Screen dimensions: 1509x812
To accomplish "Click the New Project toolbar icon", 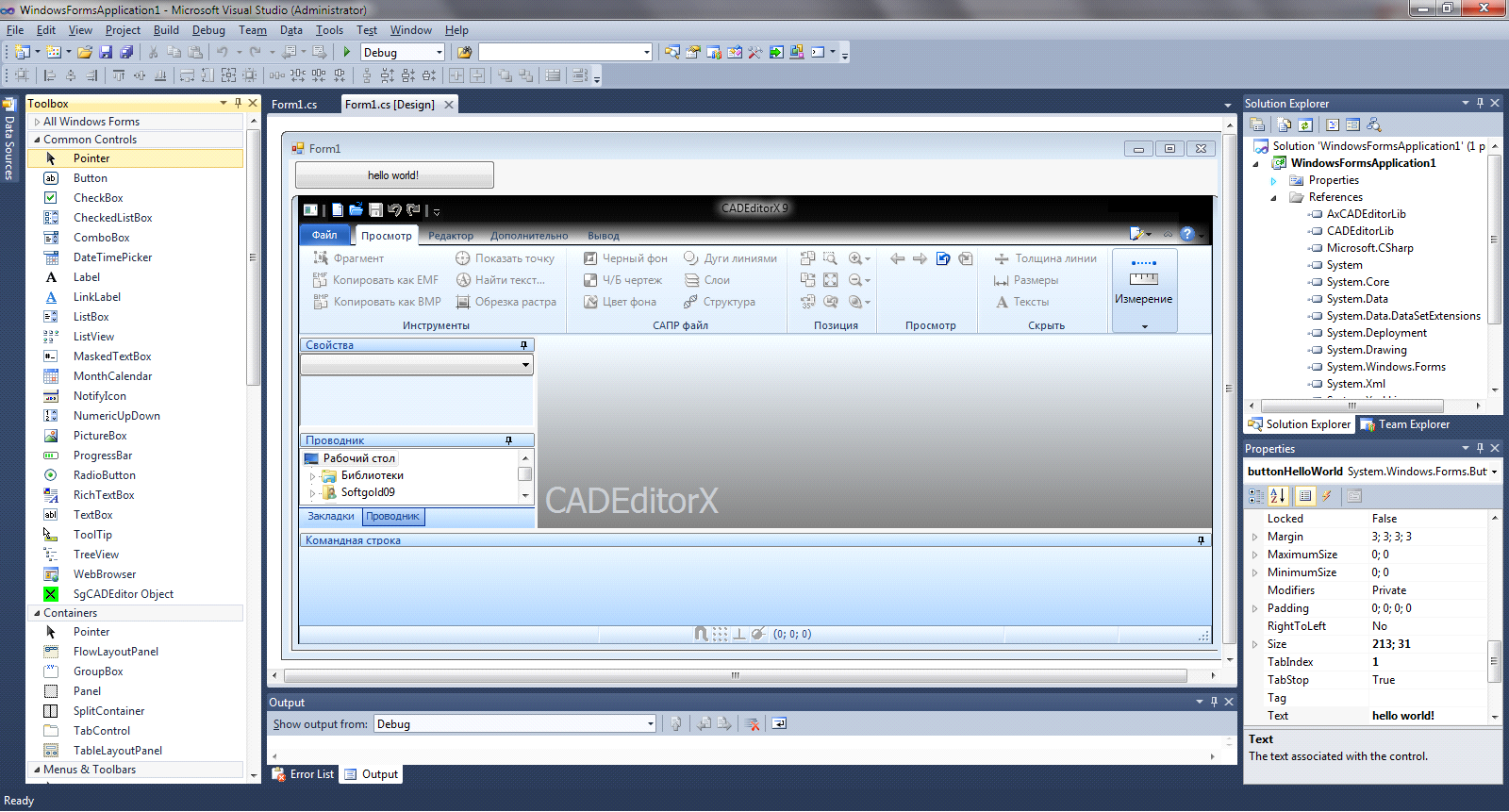I will click(x=23, y=52).
